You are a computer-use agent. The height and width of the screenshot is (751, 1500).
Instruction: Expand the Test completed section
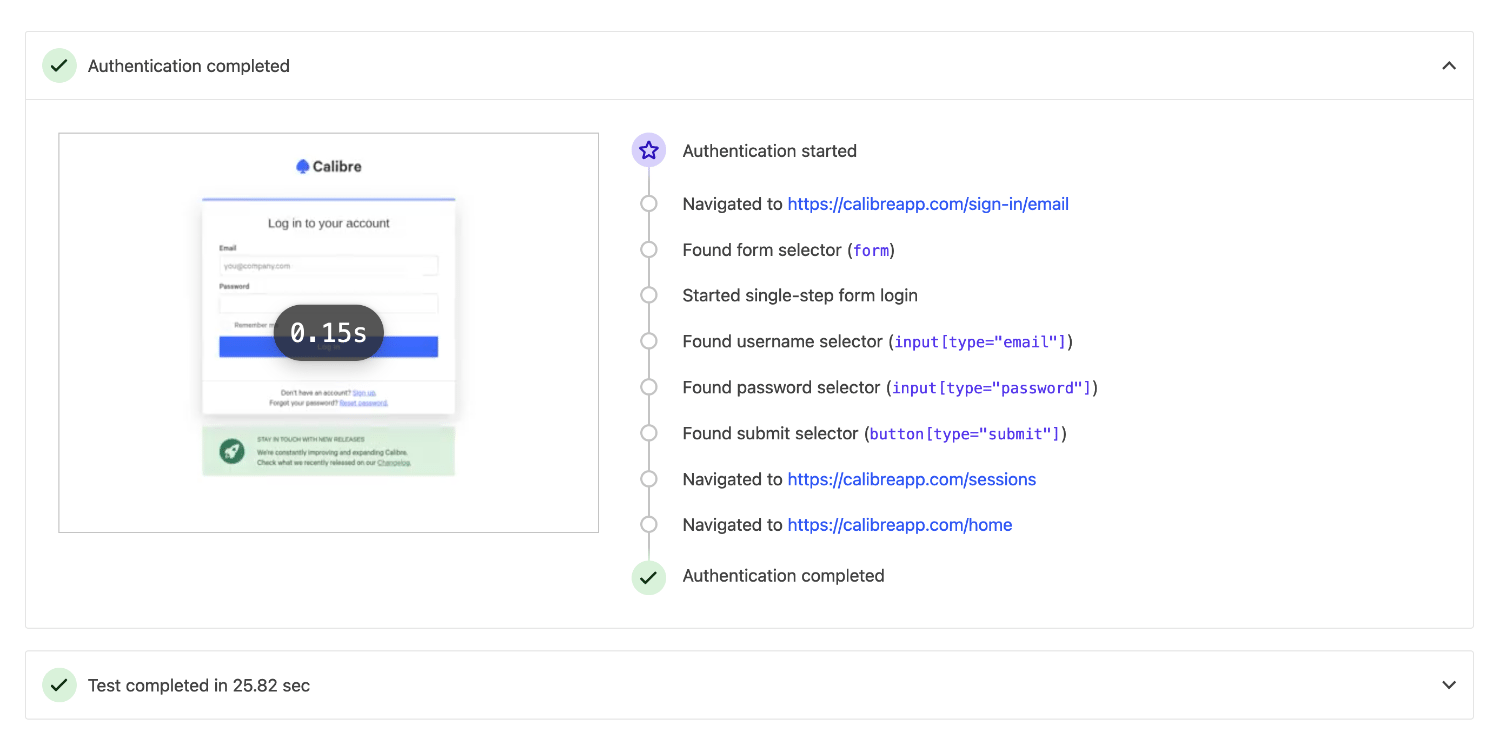coord(1449,685)
